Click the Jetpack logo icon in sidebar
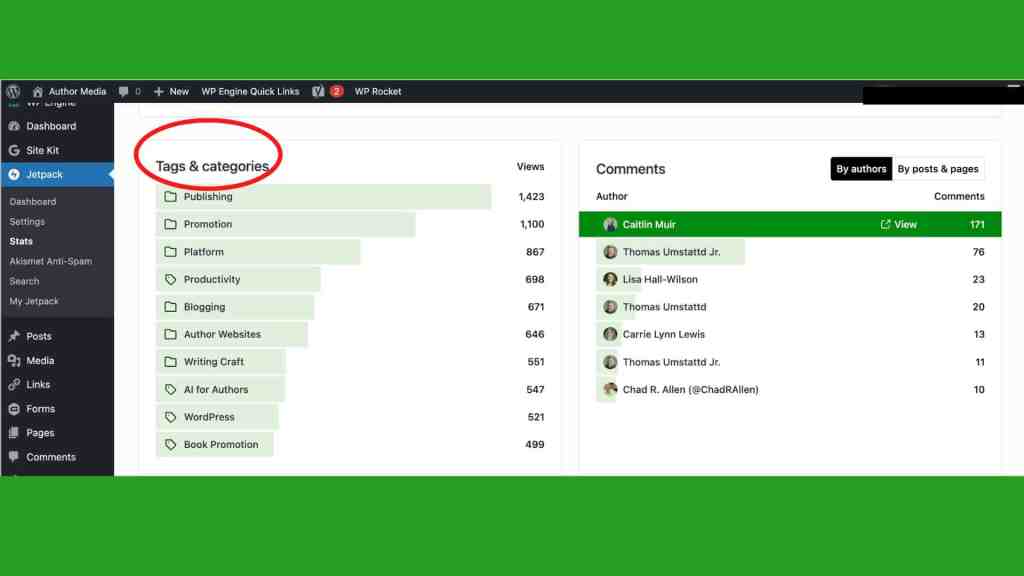This screenshot has width=1024, height=576. click(14, 174)
